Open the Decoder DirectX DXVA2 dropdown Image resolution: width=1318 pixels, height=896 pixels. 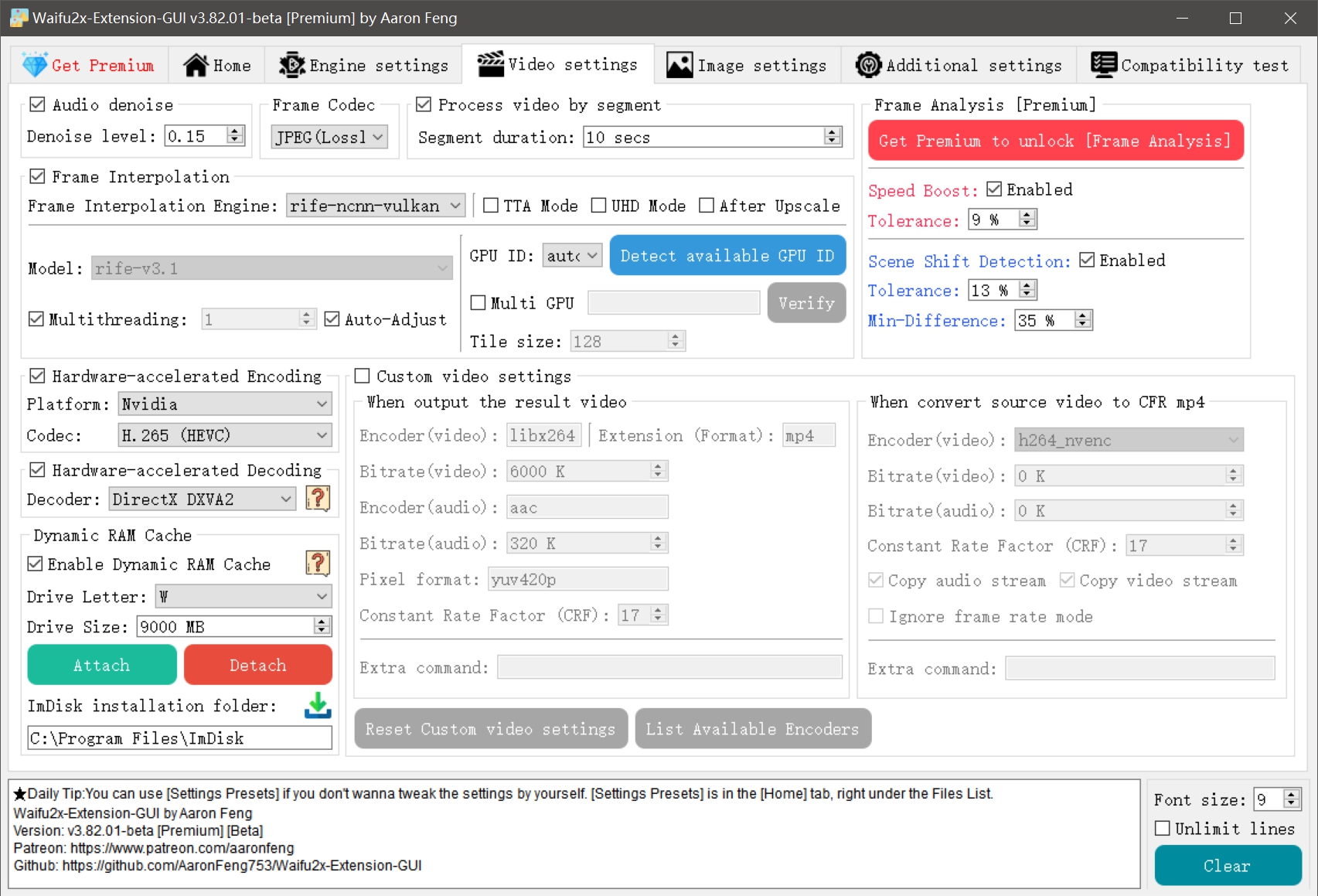click(203, 499)
